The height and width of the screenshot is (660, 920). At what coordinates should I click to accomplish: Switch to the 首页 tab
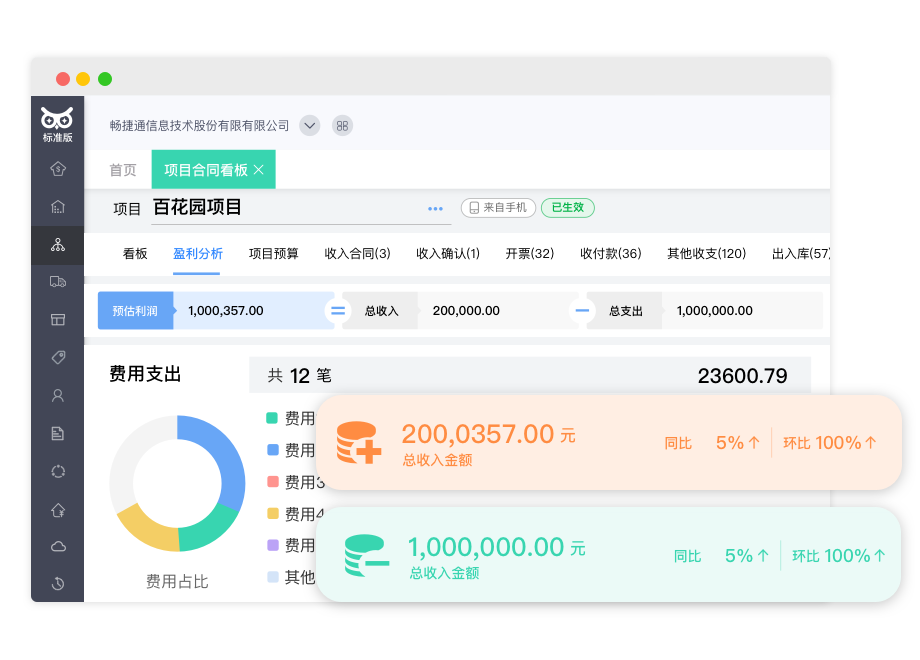point(123,170)
